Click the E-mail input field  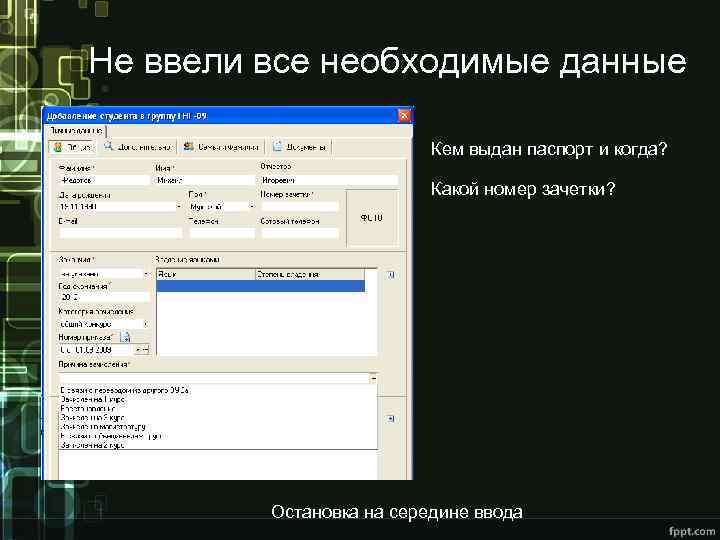click(121, 233)
